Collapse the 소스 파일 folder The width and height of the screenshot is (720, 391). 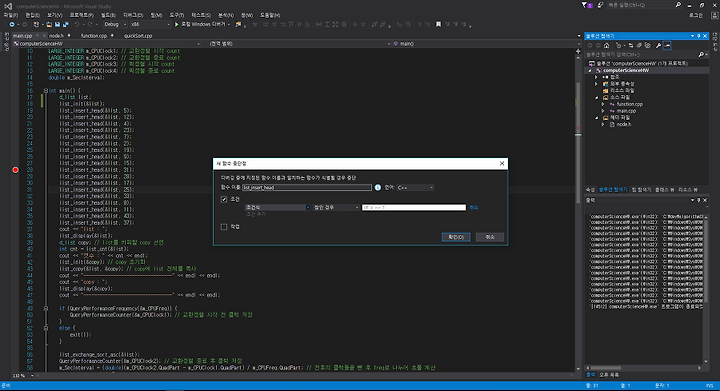pos(597,97)
